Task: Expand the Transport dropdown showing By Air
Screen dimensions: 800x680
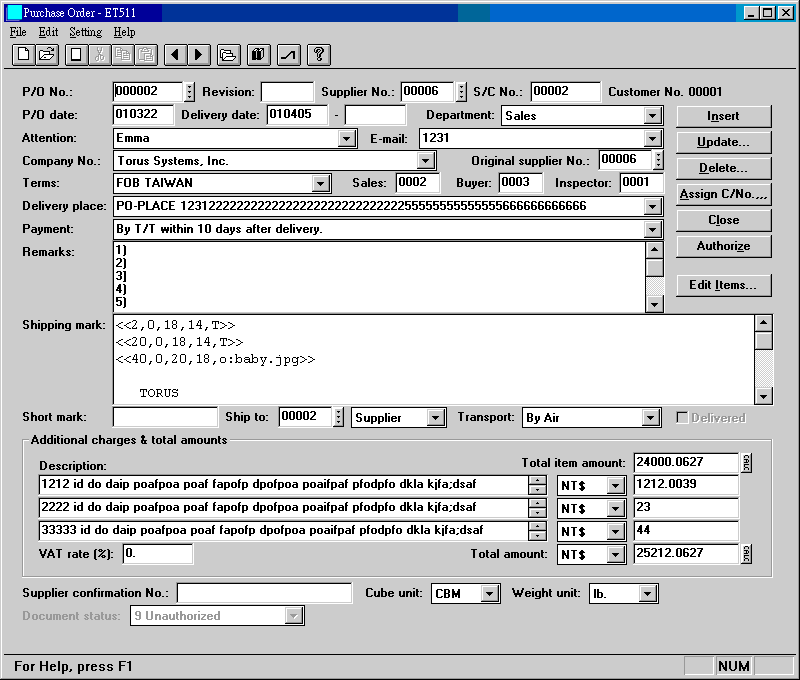Action: click(650, 418)
